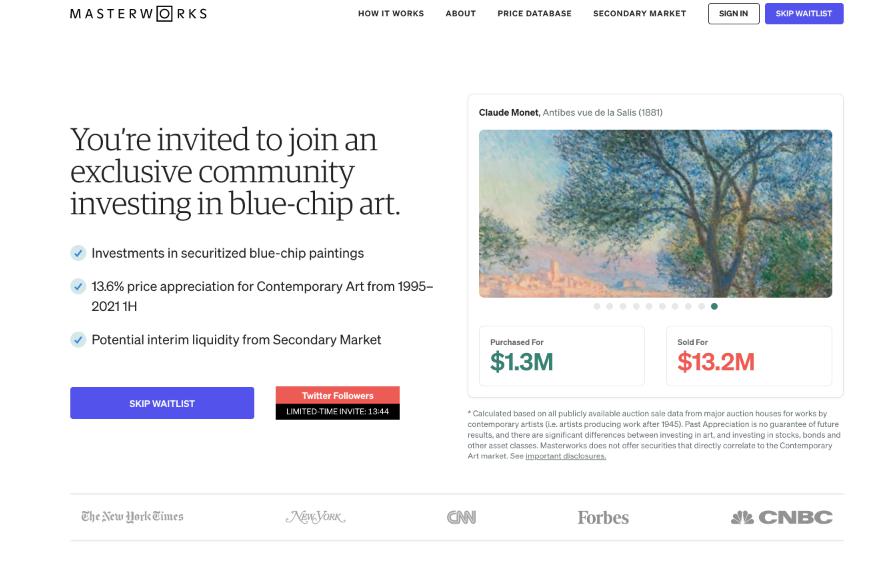This screenshot has height=568, width=894.
Task: Click the CNN logo
Action: [x=461, y=517]
